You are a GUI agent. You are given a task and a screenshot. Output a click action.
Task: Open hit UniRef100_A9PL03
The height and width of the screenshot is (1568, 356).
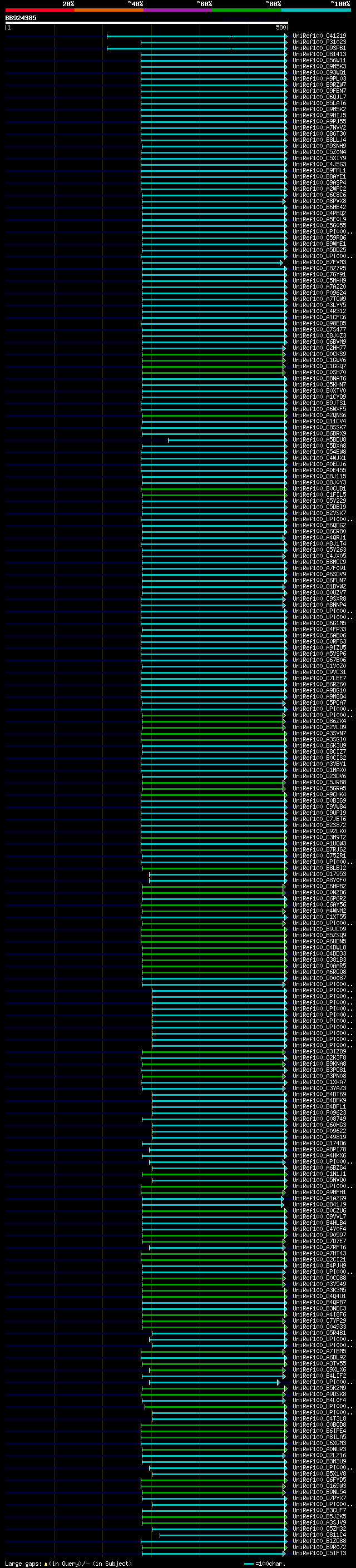pyautogui.click(x=319, y=78)
